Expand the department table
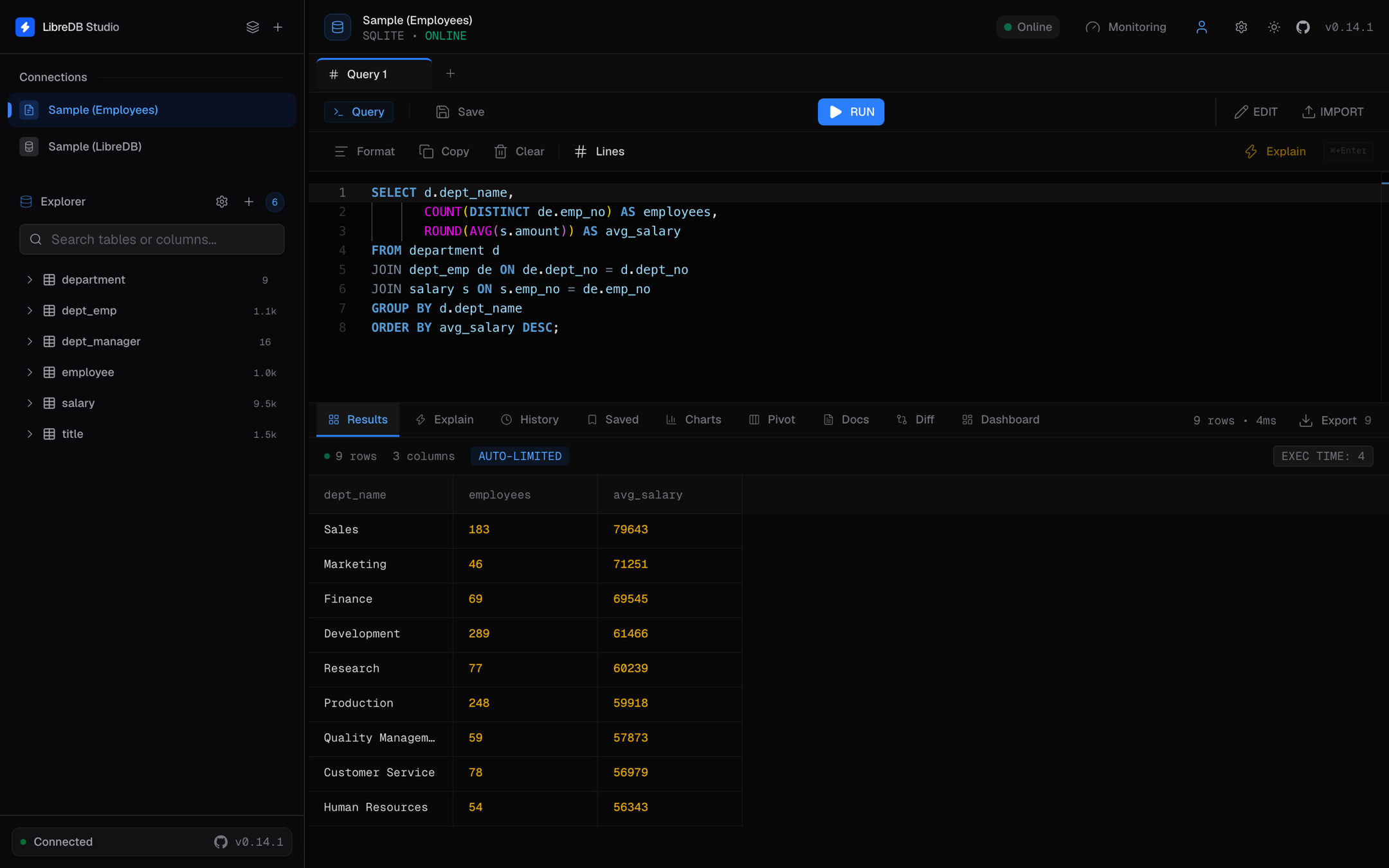Viewport: 1389px width, 868px height. point(30,280)
